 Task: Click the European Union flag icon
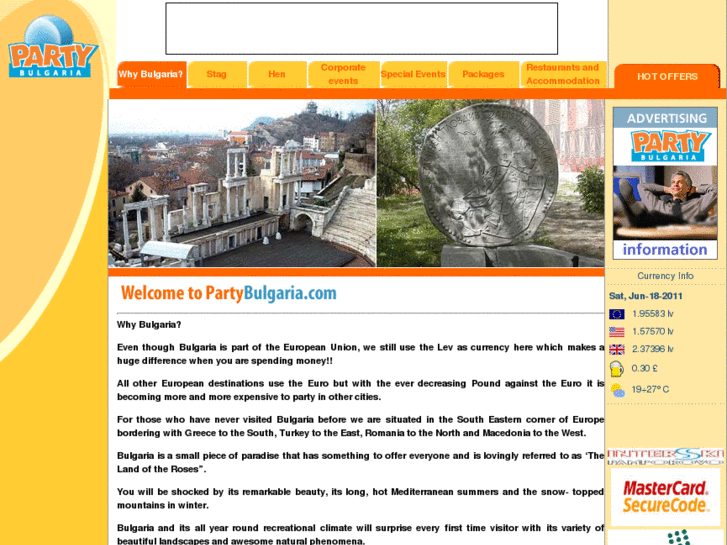point(616,314)
